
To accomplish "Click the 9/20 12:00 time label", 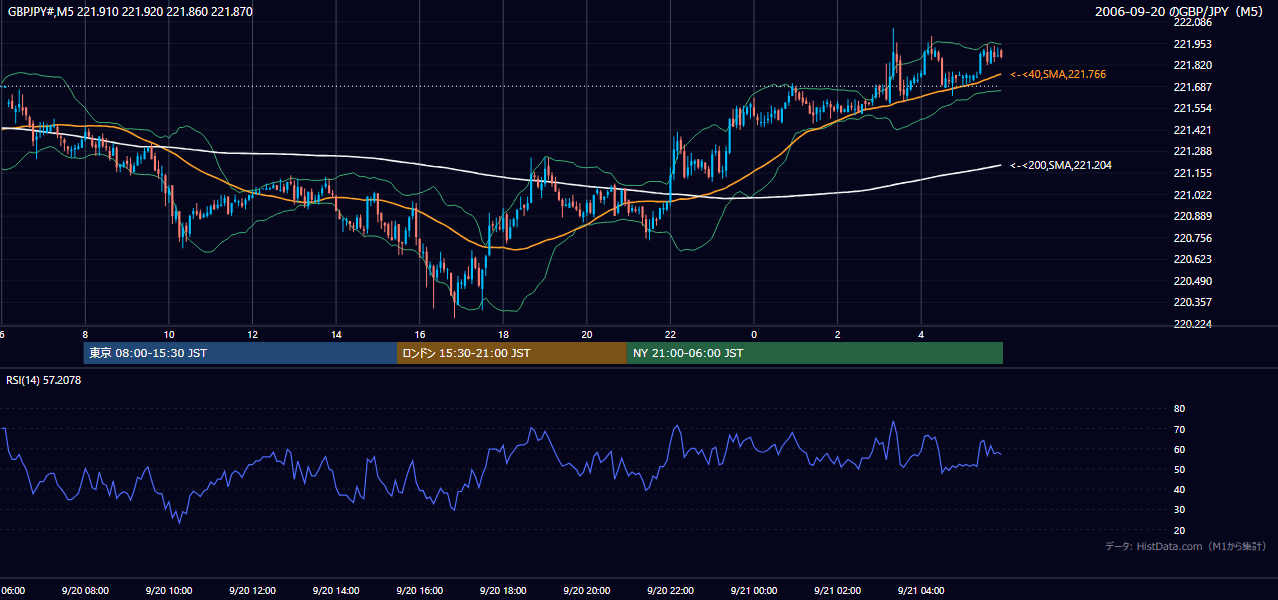I will [251, 591].
